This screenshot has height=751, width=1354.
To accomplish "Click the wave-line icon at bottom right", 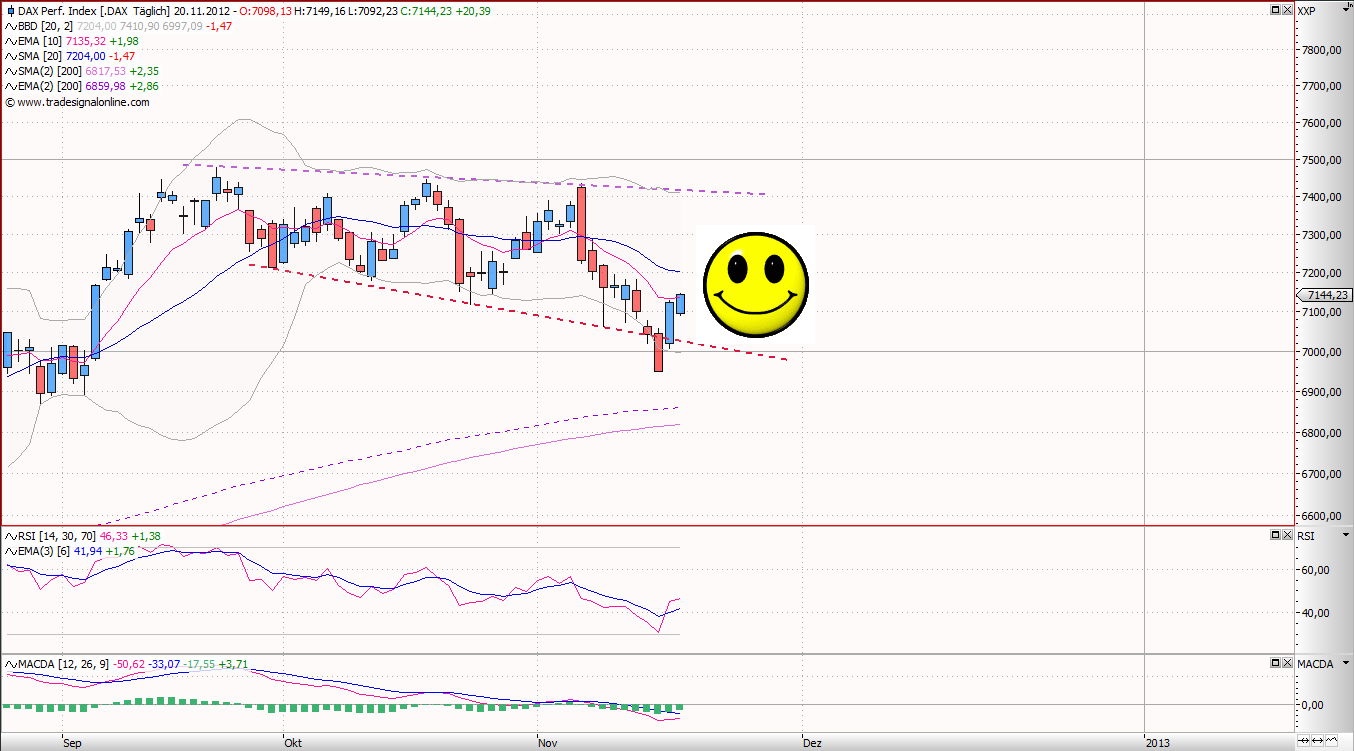I will pyautogui.click(x=1334, y=741).
